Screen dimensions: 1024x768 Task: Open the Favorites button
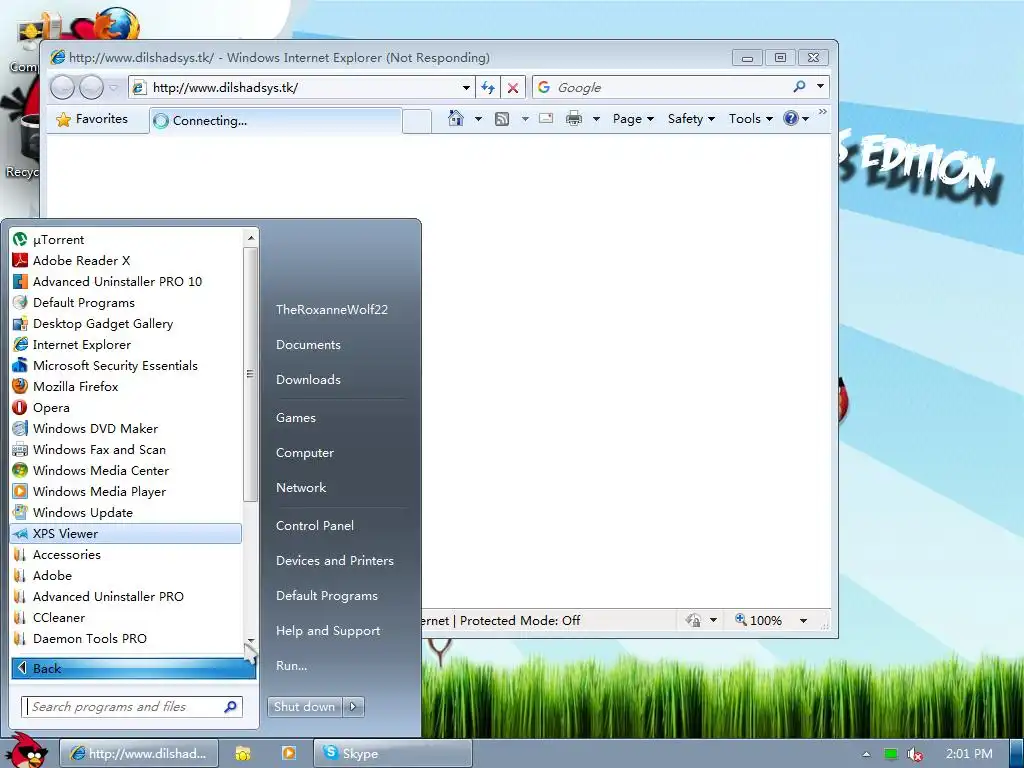92,119
